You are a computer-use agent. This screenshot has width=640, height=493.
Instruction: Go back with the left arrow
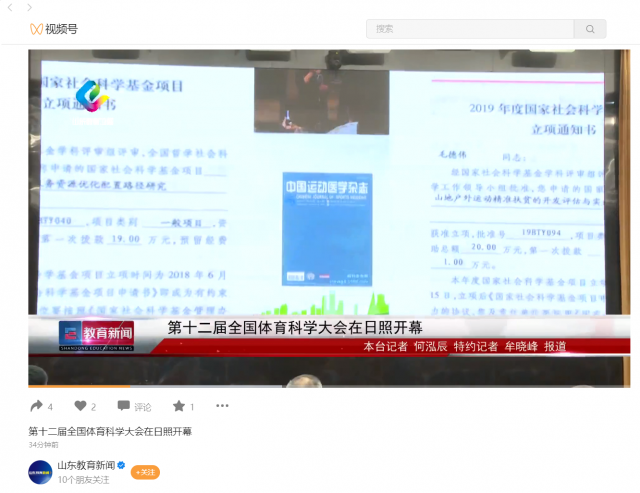point(10,7)
